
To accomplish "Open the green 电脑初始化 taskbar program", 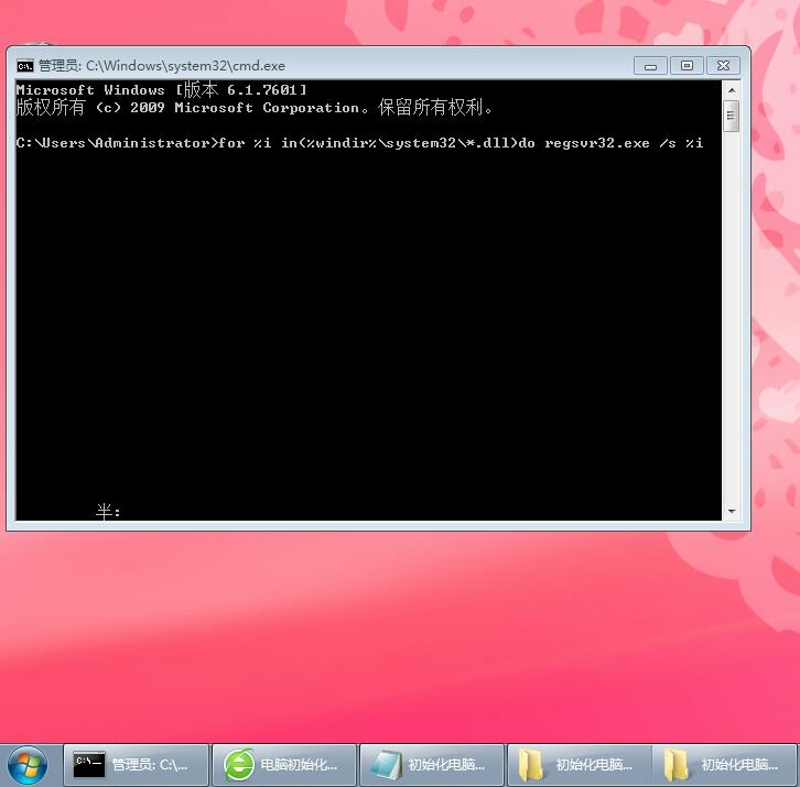I will [284, 765].
